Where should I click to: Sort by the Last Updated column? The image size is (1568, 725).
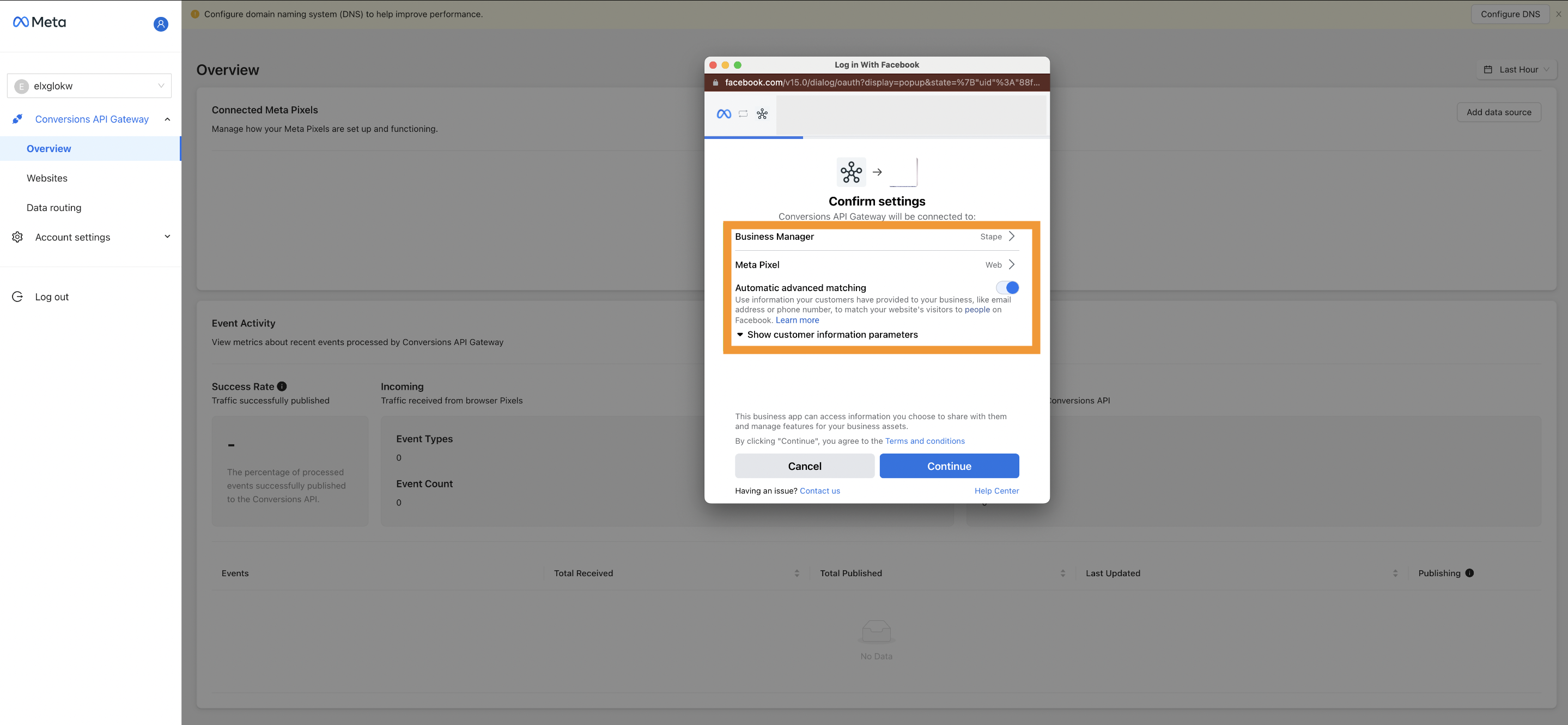click(x=1395, y=573)
